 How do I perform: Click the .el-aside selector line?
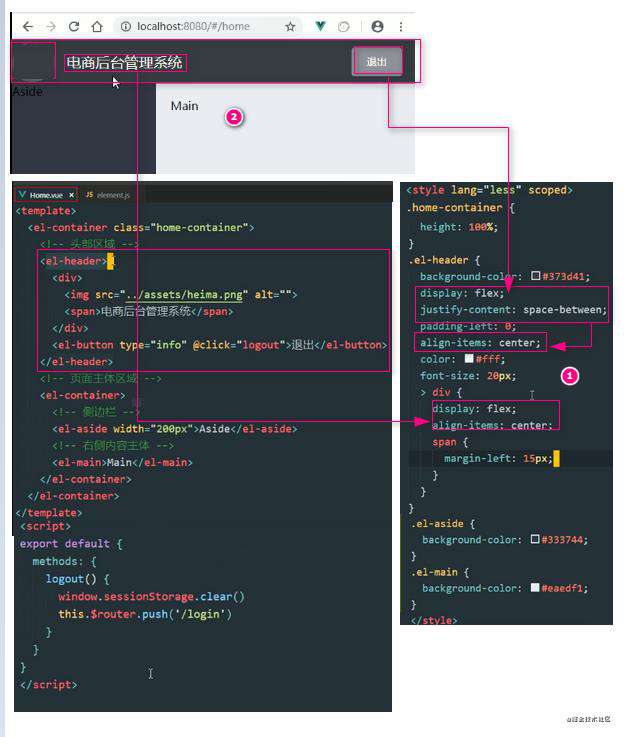click(x=444, y=523)
